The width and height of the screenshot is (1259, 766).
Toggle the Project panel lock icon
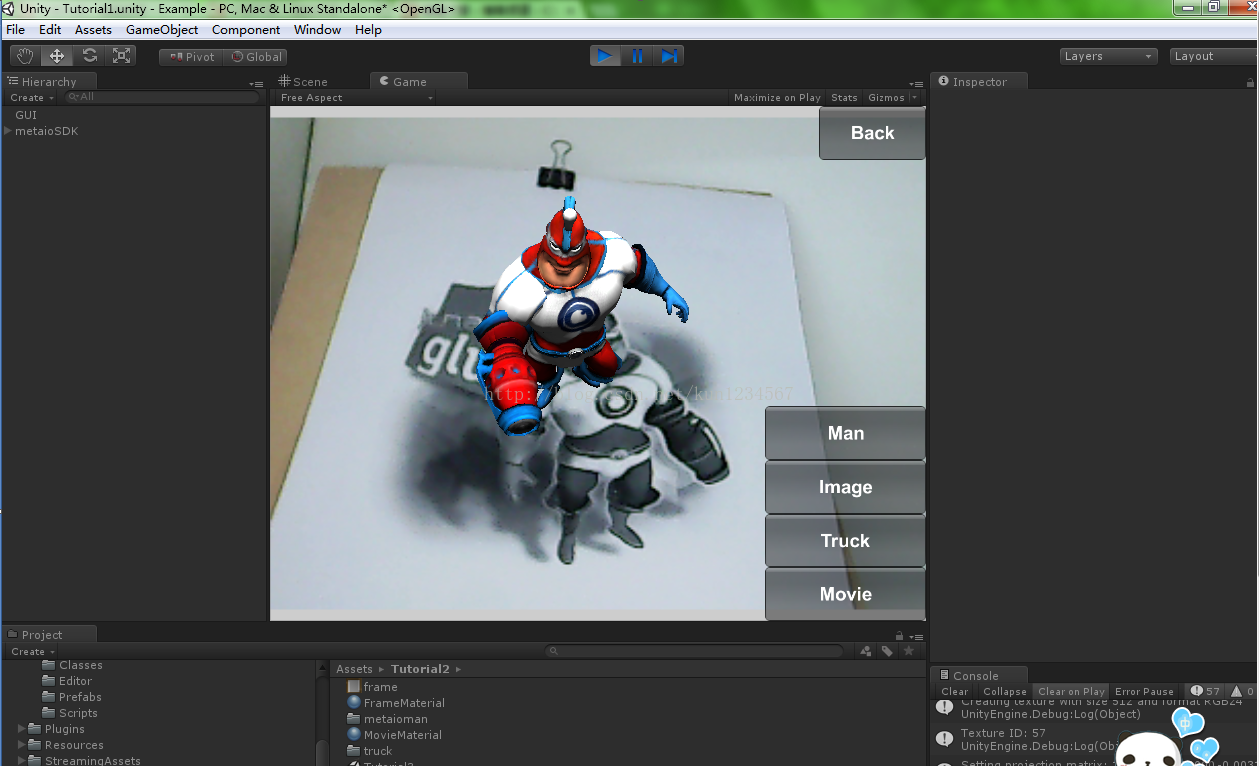coord(899,635)
